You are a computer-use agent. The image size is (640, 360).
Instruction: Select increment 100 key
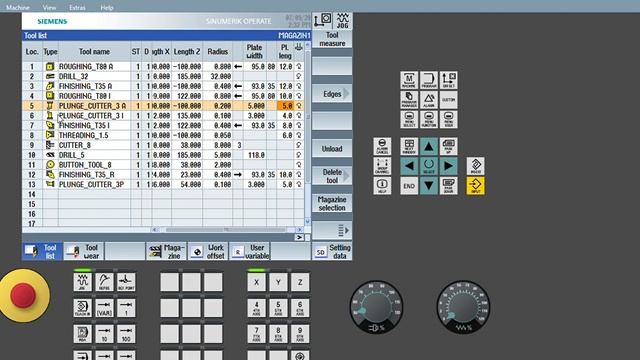point(126,334)
